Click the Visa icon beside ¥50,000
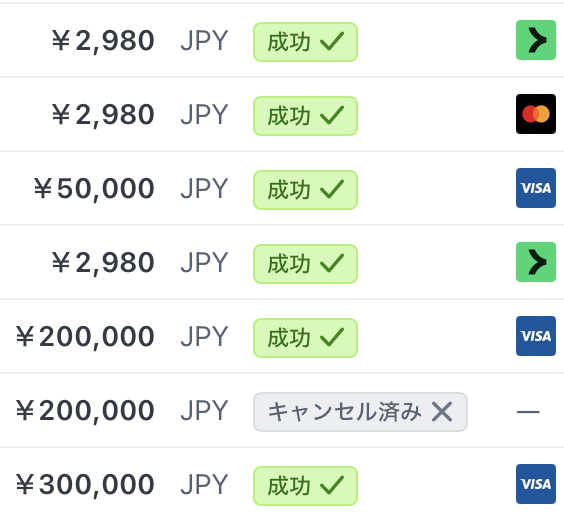 click(x=536, y=188)
